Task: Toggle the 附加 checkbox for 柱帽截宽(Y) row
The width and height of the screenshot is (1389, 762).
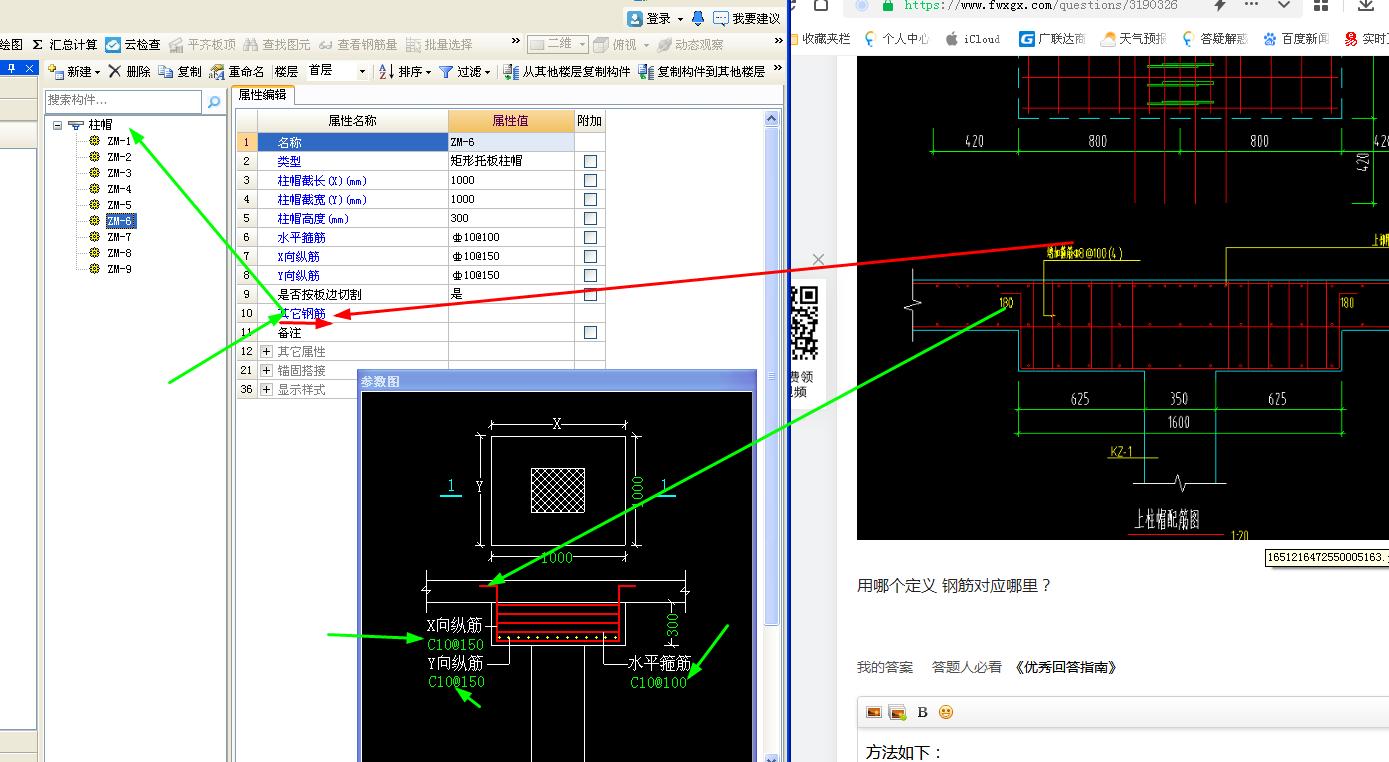Action: [590, 199]
